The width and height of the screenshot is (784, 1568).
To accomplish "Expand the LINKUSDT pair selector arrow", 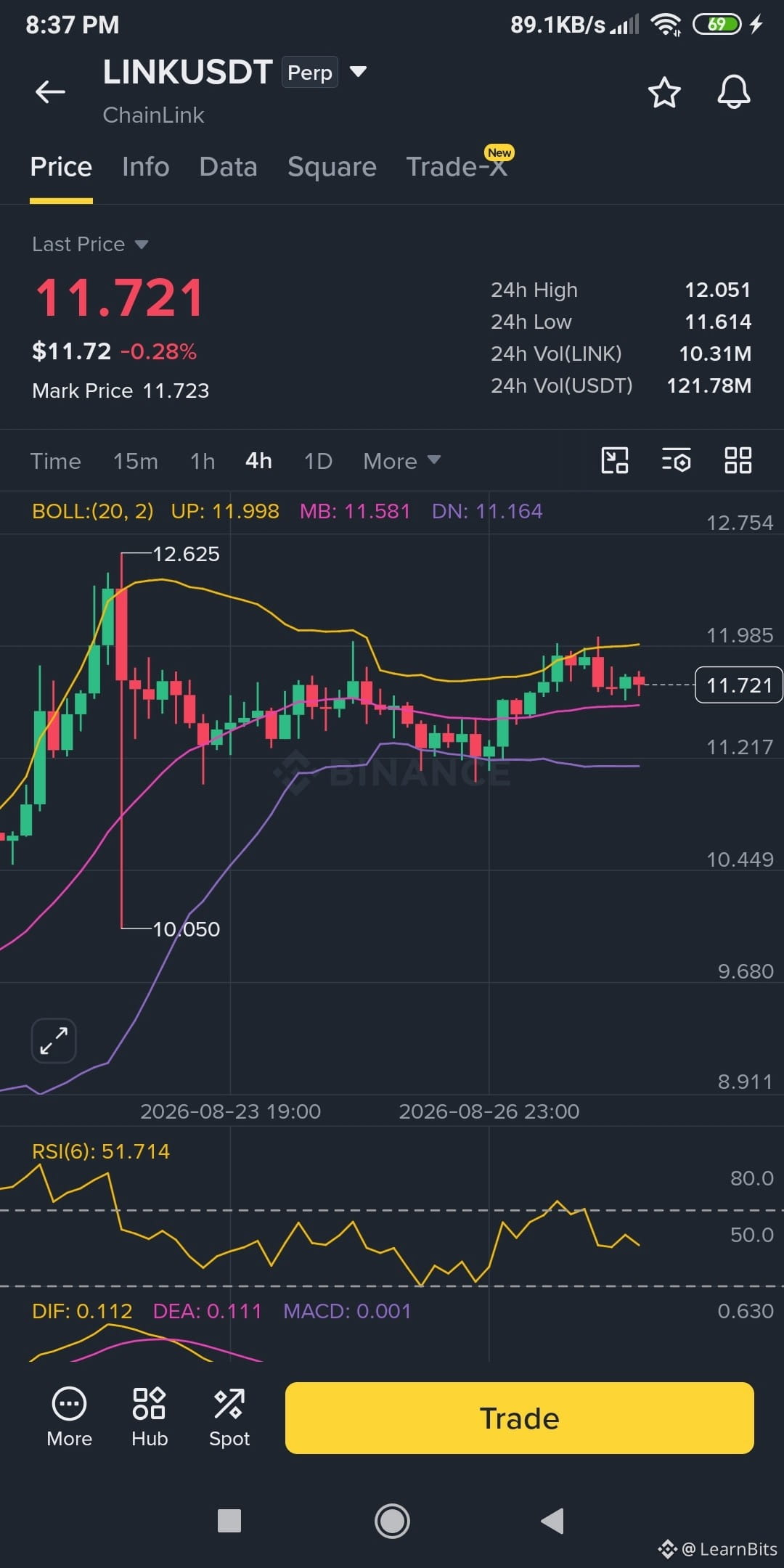I will pos(358,71).
